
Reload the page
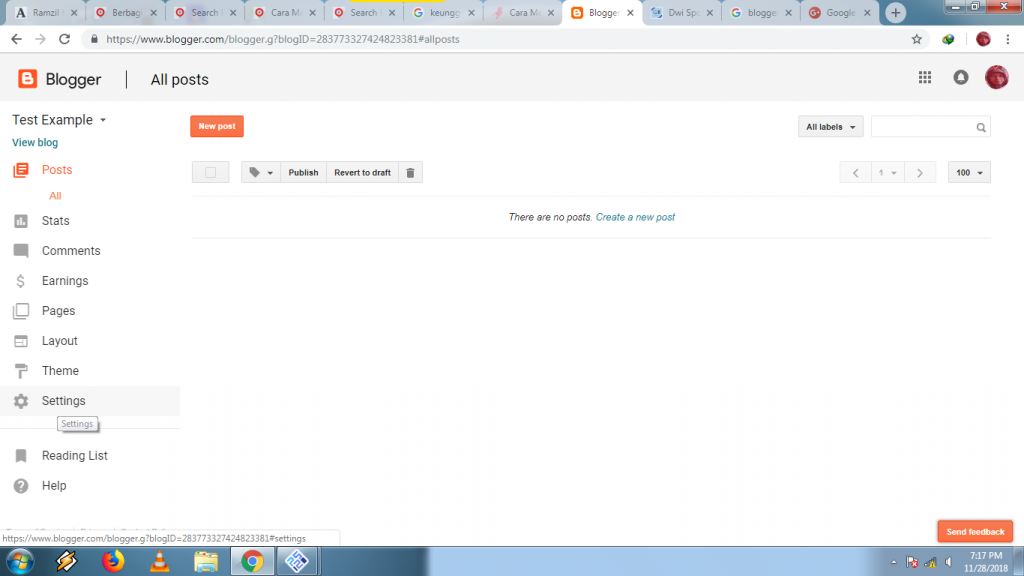[64, 39]
